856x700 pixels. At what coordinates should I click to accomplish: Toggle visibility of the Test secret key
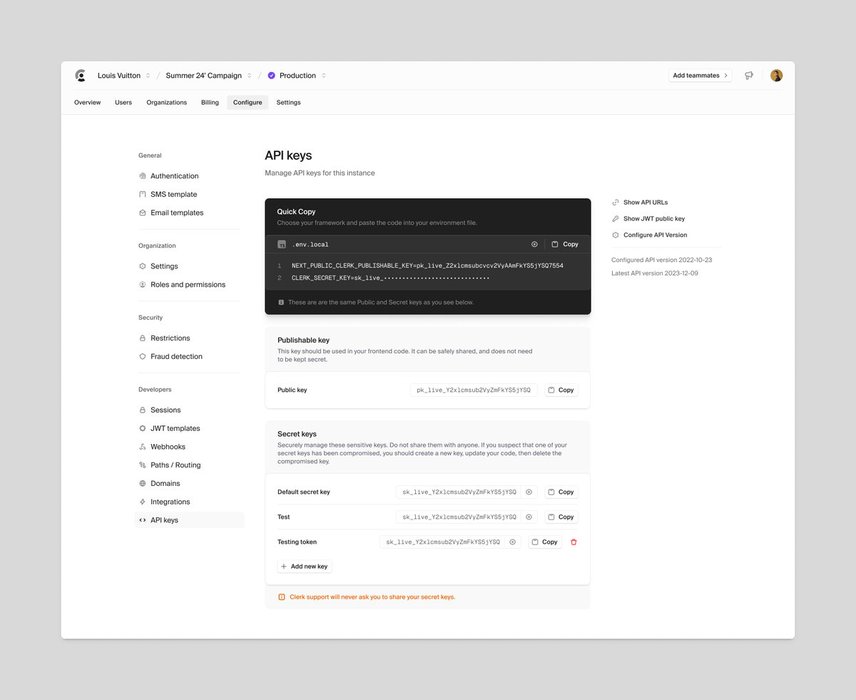(x=529, y=517)
